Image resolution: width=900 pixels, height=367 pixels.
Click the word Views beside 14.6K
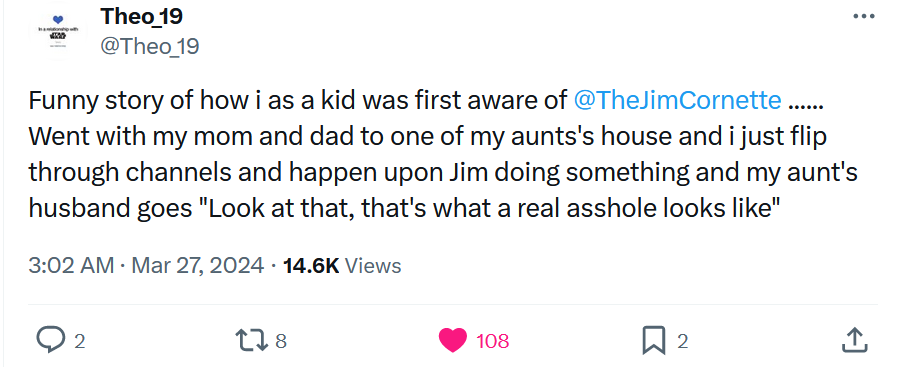click(374, 266)
